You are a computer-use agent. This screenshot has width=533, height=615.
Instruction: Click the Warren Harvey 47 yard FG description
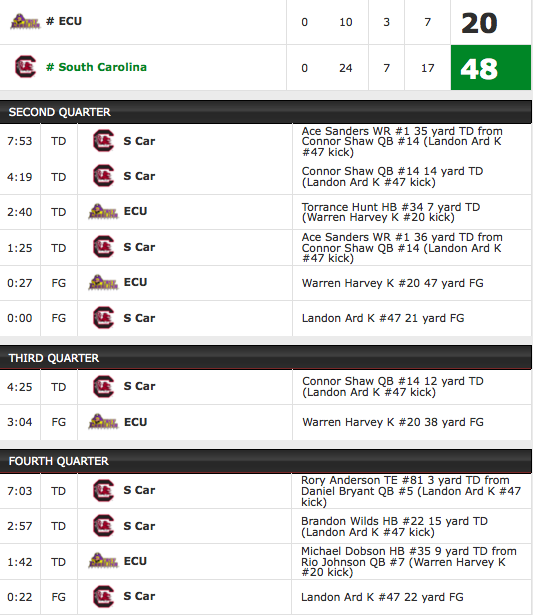click(x=393, y=283)
